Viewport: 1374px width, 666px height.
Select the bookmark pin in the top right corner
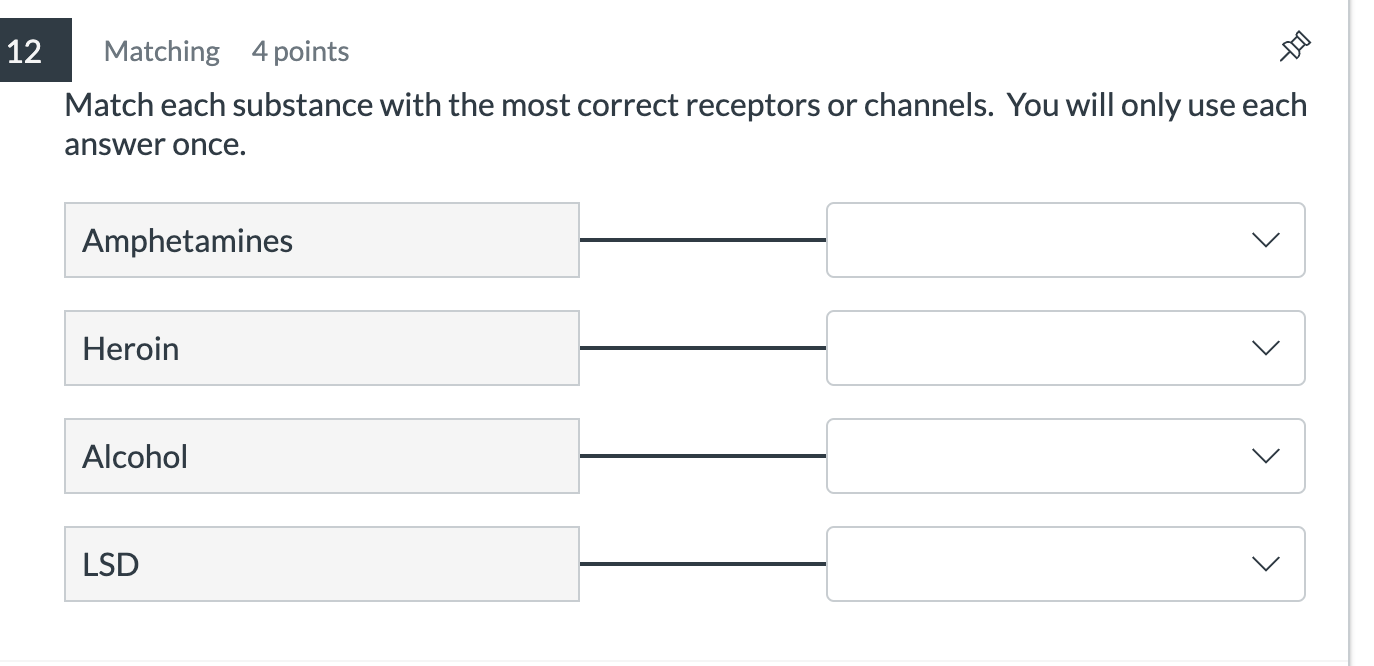[x=1295, y=46]
